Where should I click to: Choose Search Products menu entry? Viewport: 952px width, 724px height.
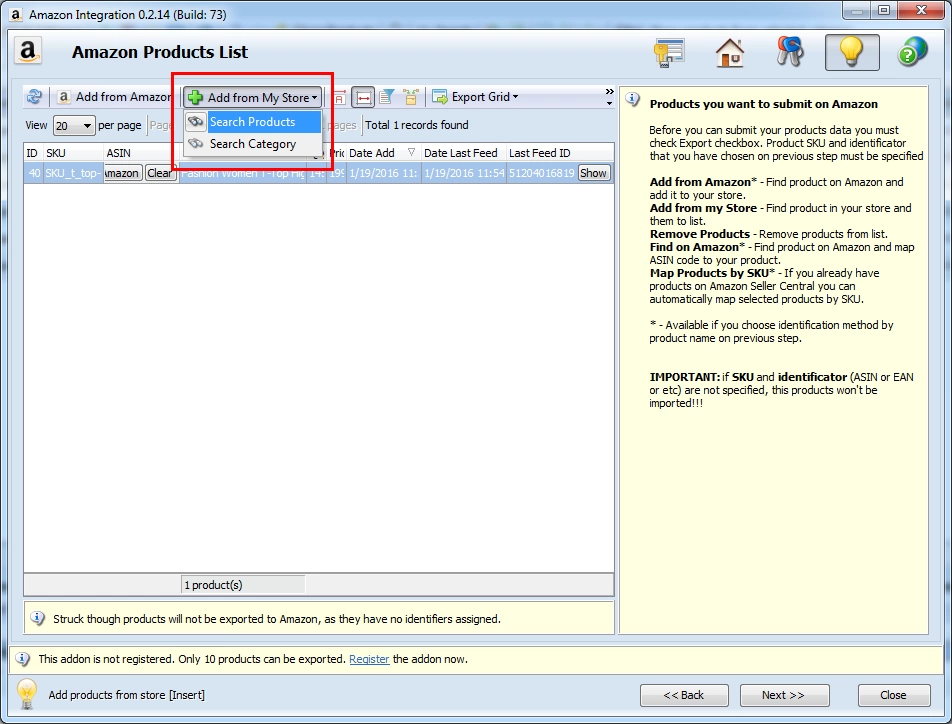(253, 121)
